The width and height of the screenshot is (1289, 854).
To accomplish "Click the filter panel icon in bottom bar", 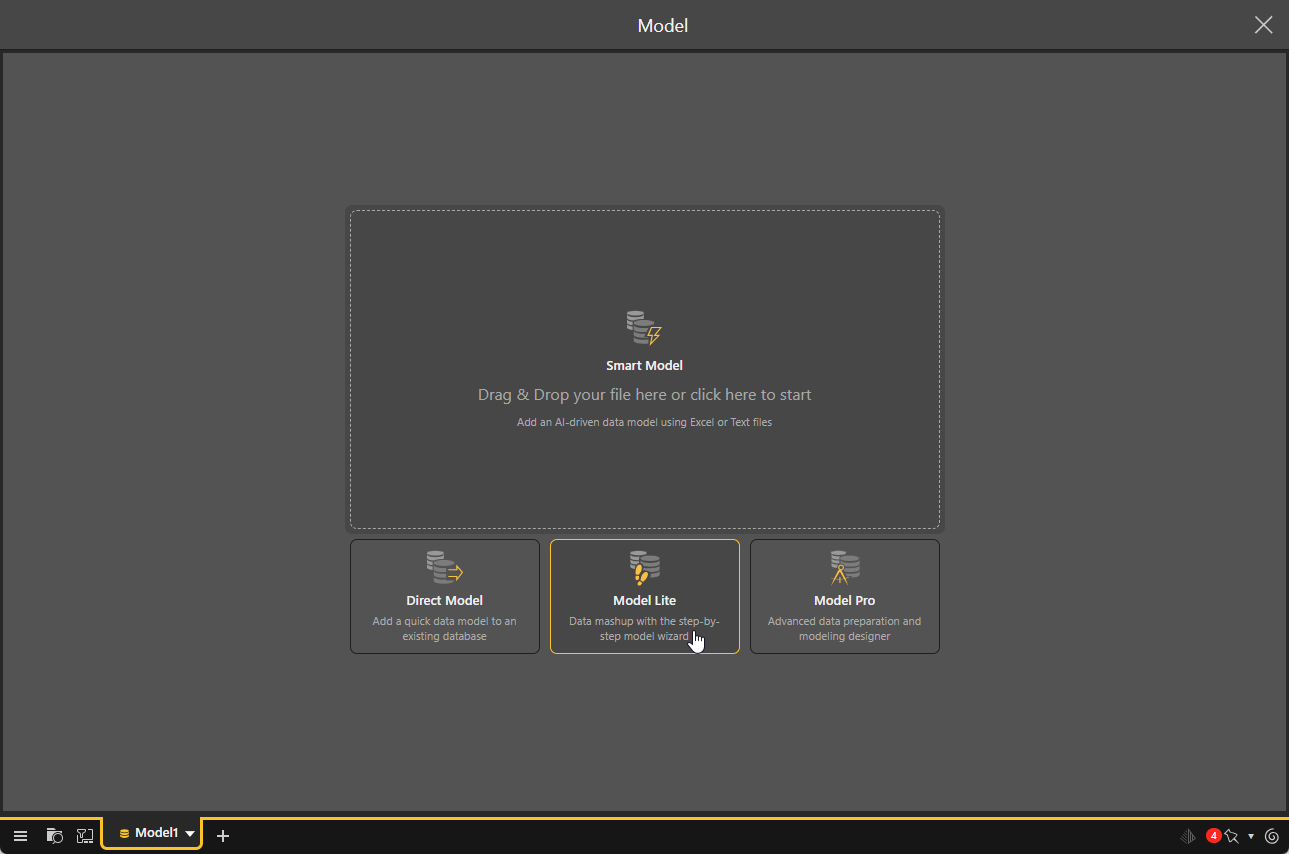I will [85, 836].
